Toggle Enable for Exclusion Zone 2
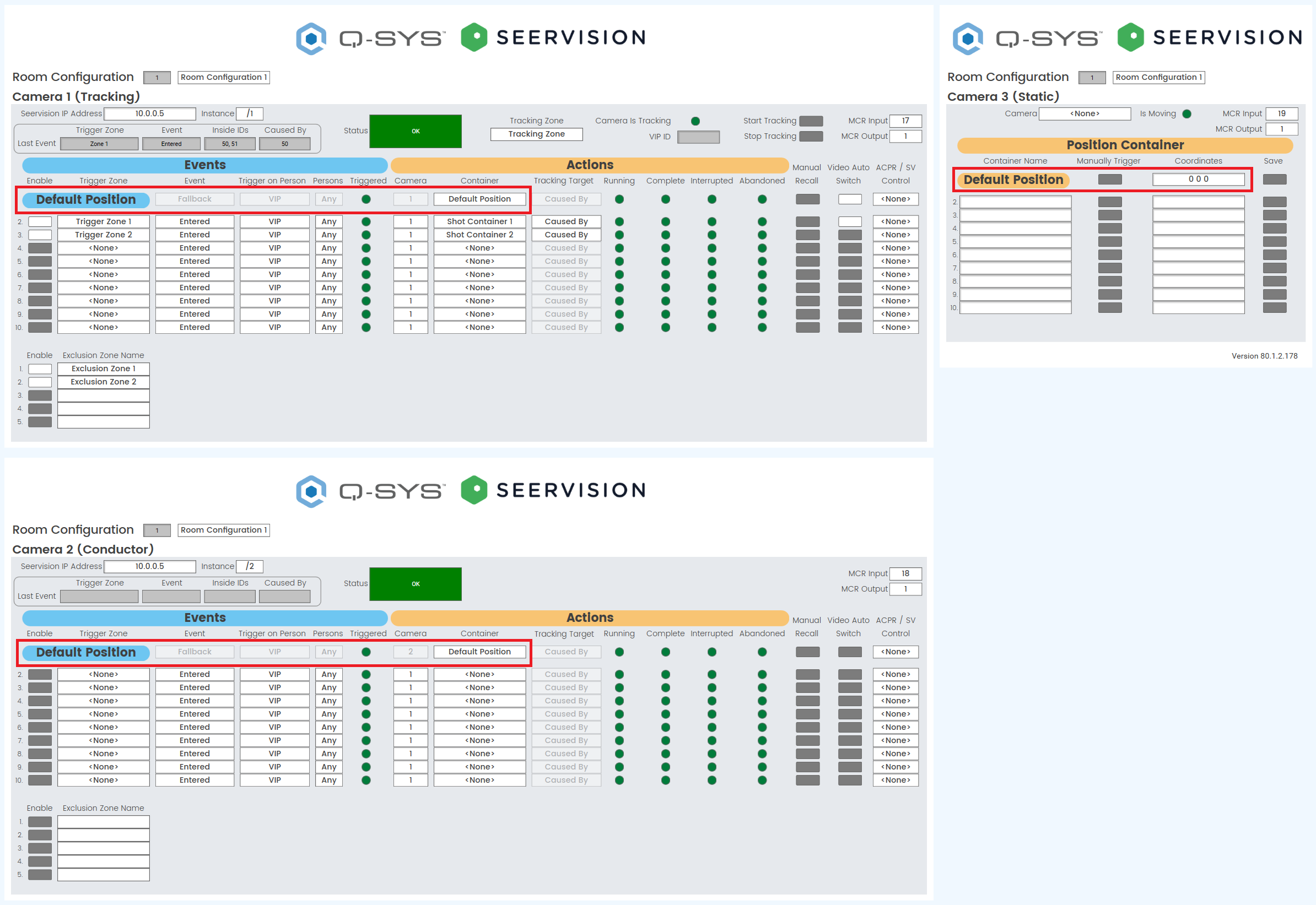Screen dimensions: 1316x905 40,382
